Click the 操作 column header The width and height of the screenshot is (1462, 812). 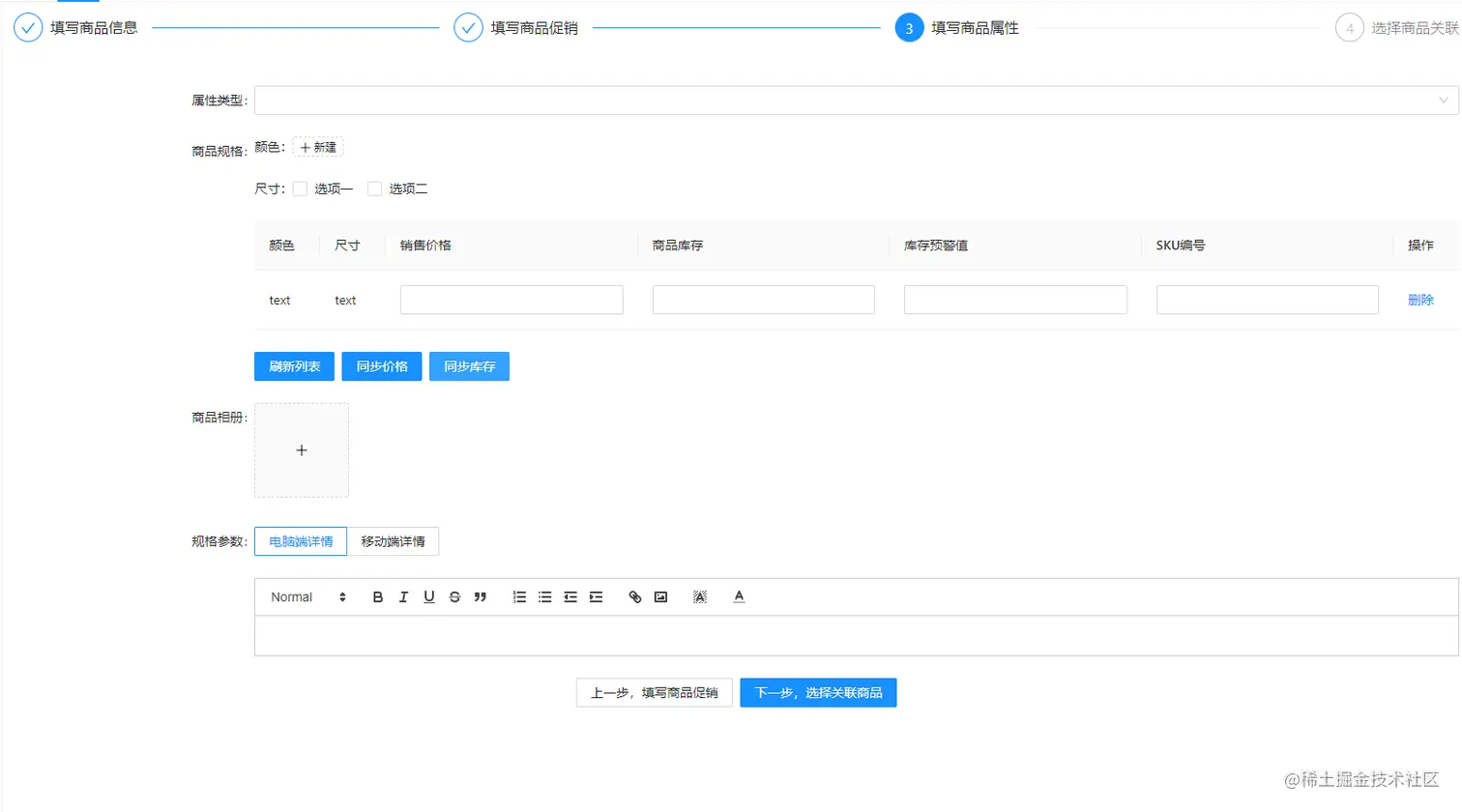[x=1420, y=246]
